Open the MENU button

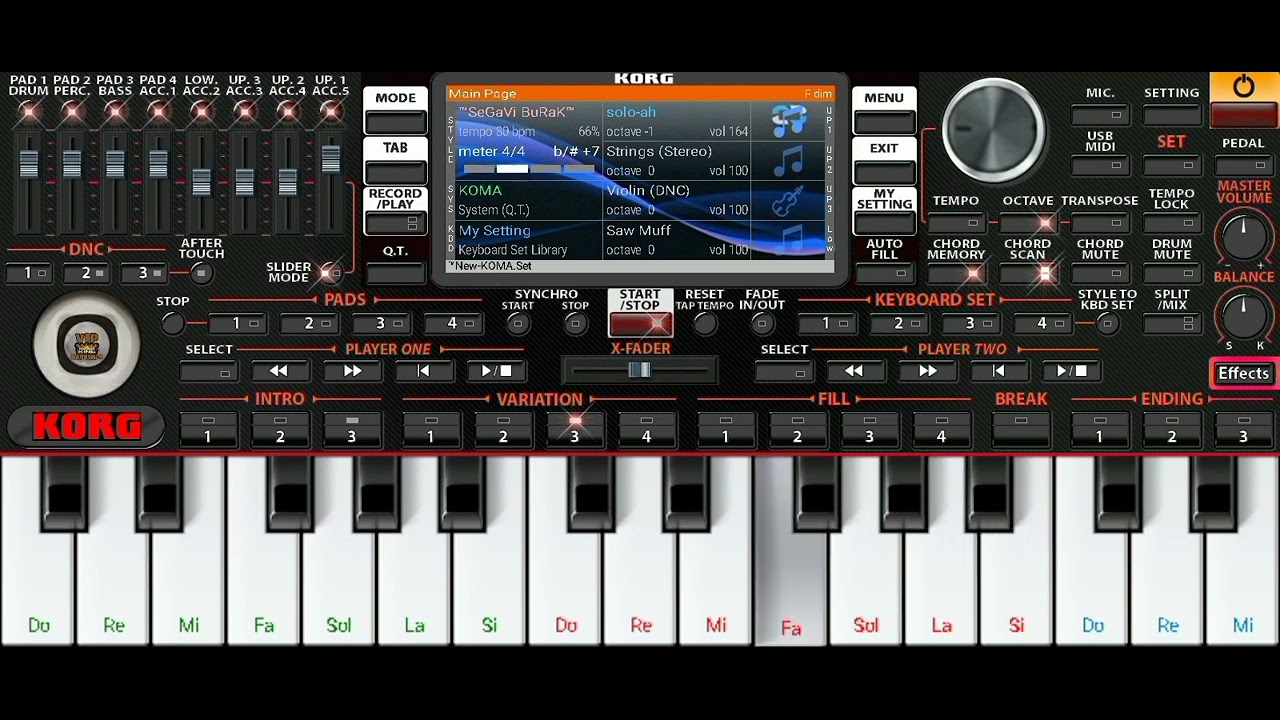coord(884,122)
